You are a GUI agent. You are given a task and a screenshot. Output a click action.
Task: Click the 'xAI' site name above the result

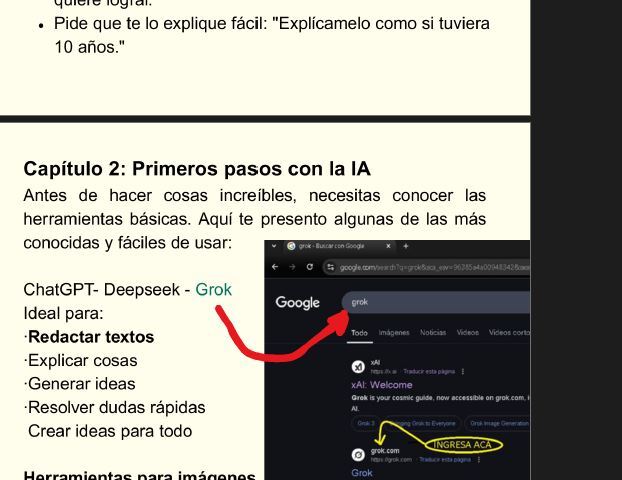[x=375, y=362]
